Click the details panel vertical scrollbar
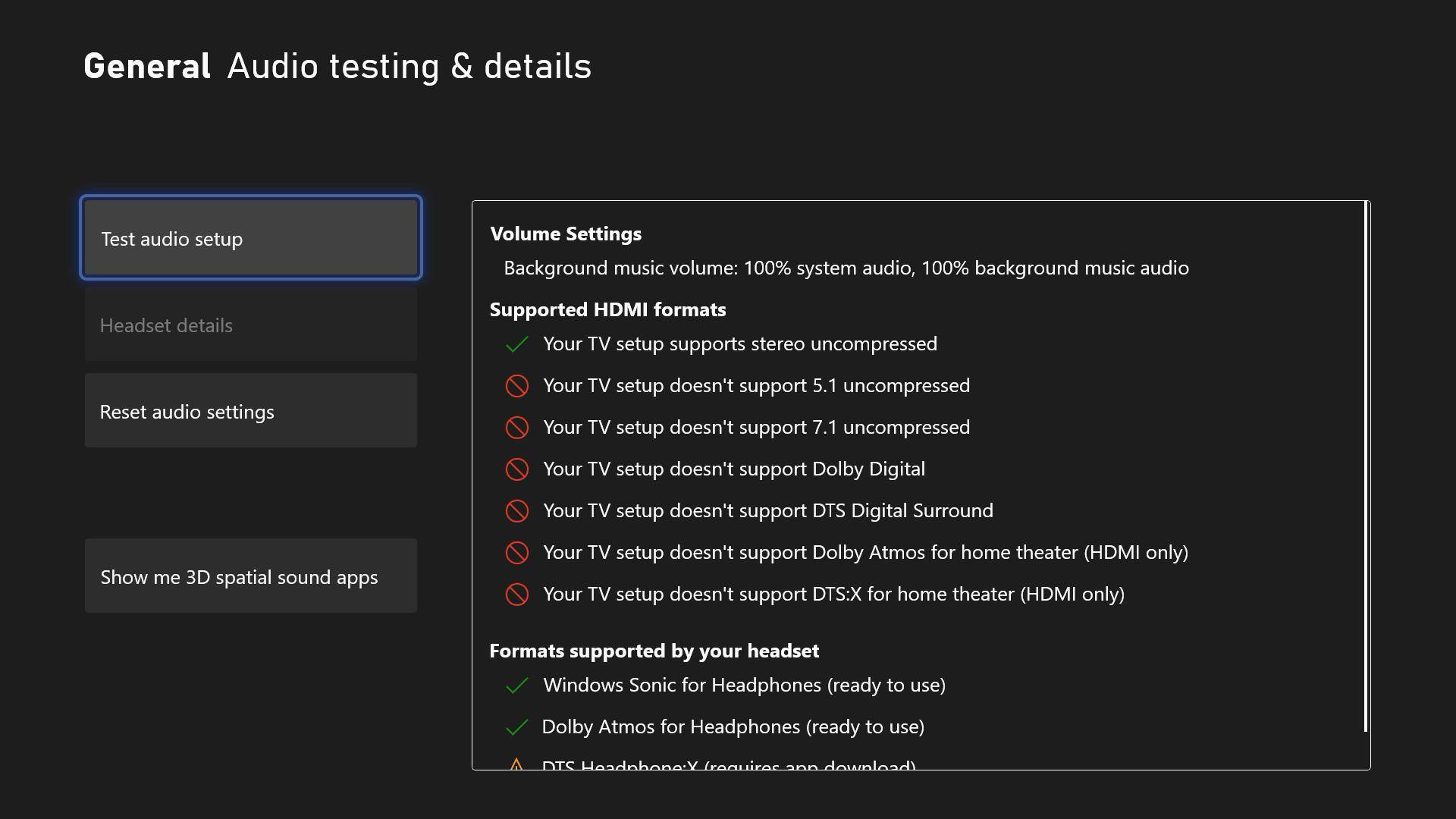 click(x=1366, y=466)
